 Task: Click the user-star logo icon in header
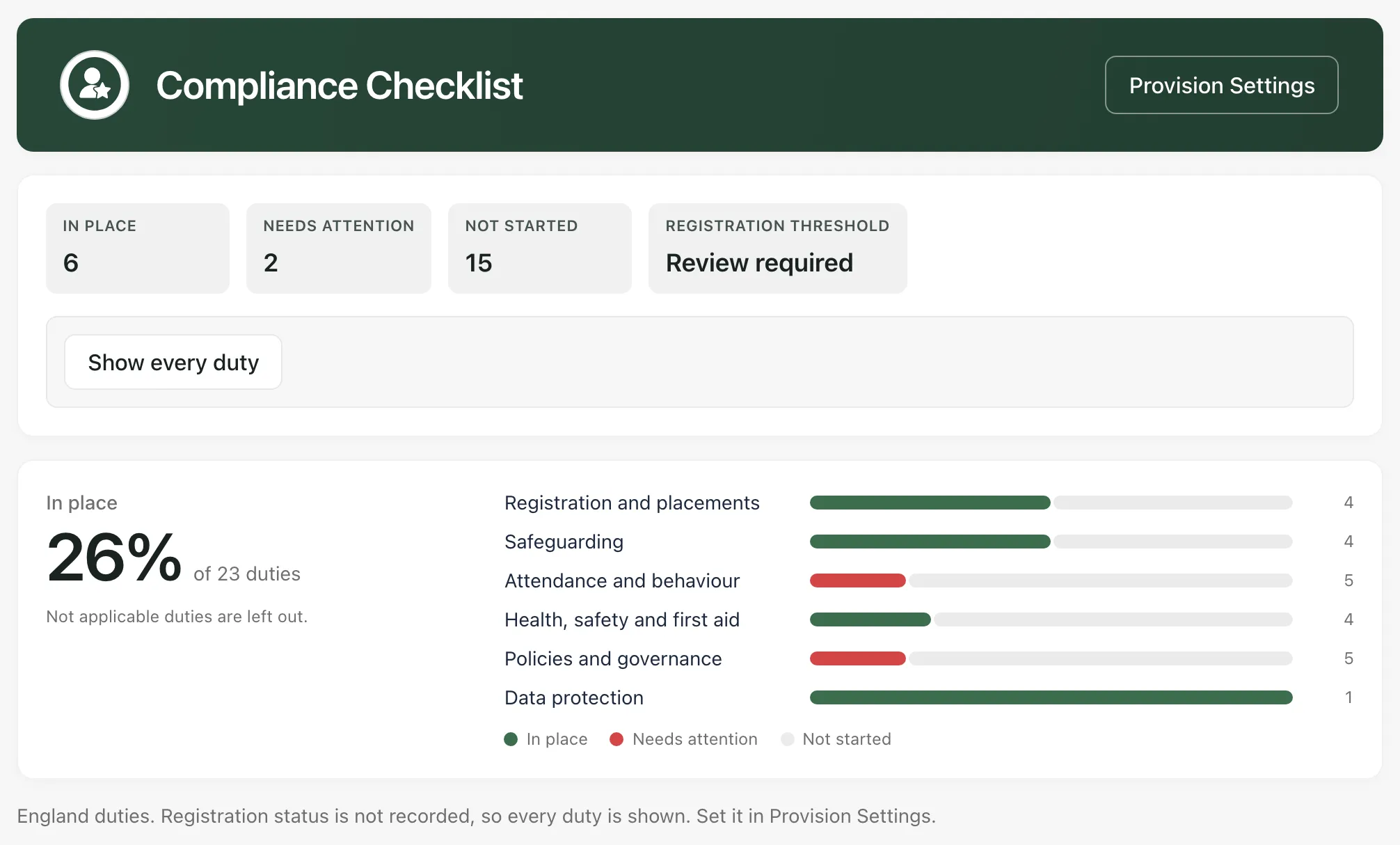point(95,85)
